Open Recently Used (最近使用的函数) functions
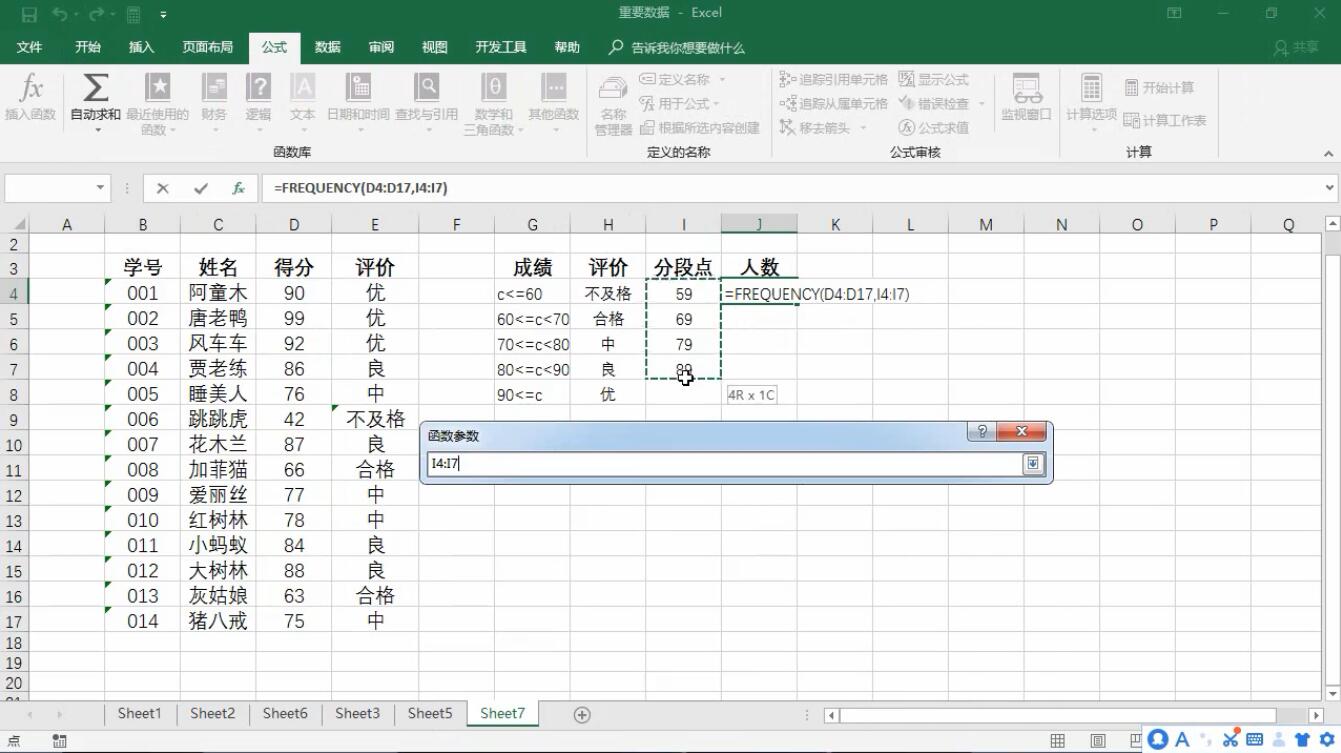This screenshot has height=753, width=1341. point(157,102)
